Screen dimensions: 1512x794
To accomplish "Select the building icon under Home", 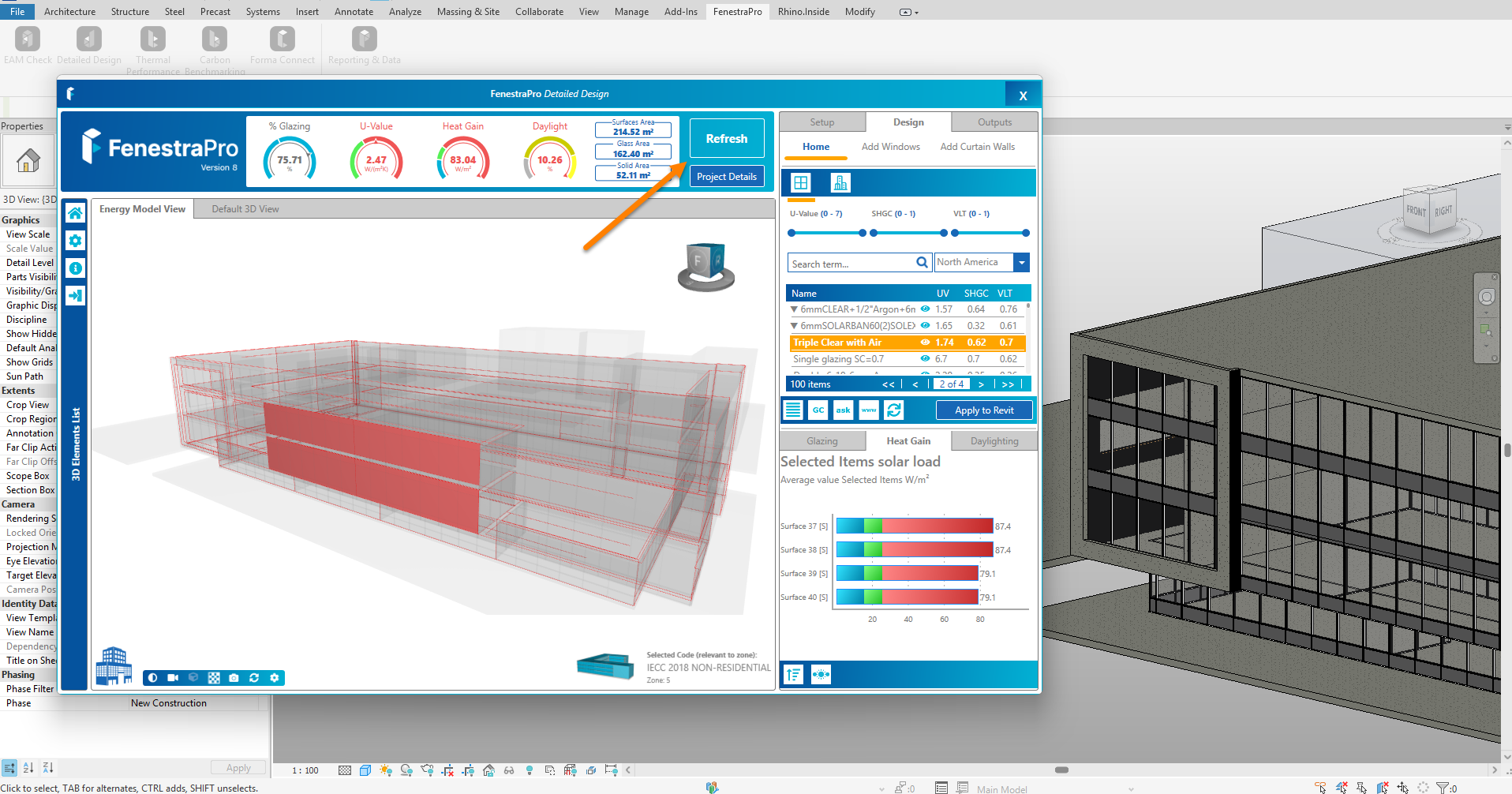I will (x=840, y=183).
